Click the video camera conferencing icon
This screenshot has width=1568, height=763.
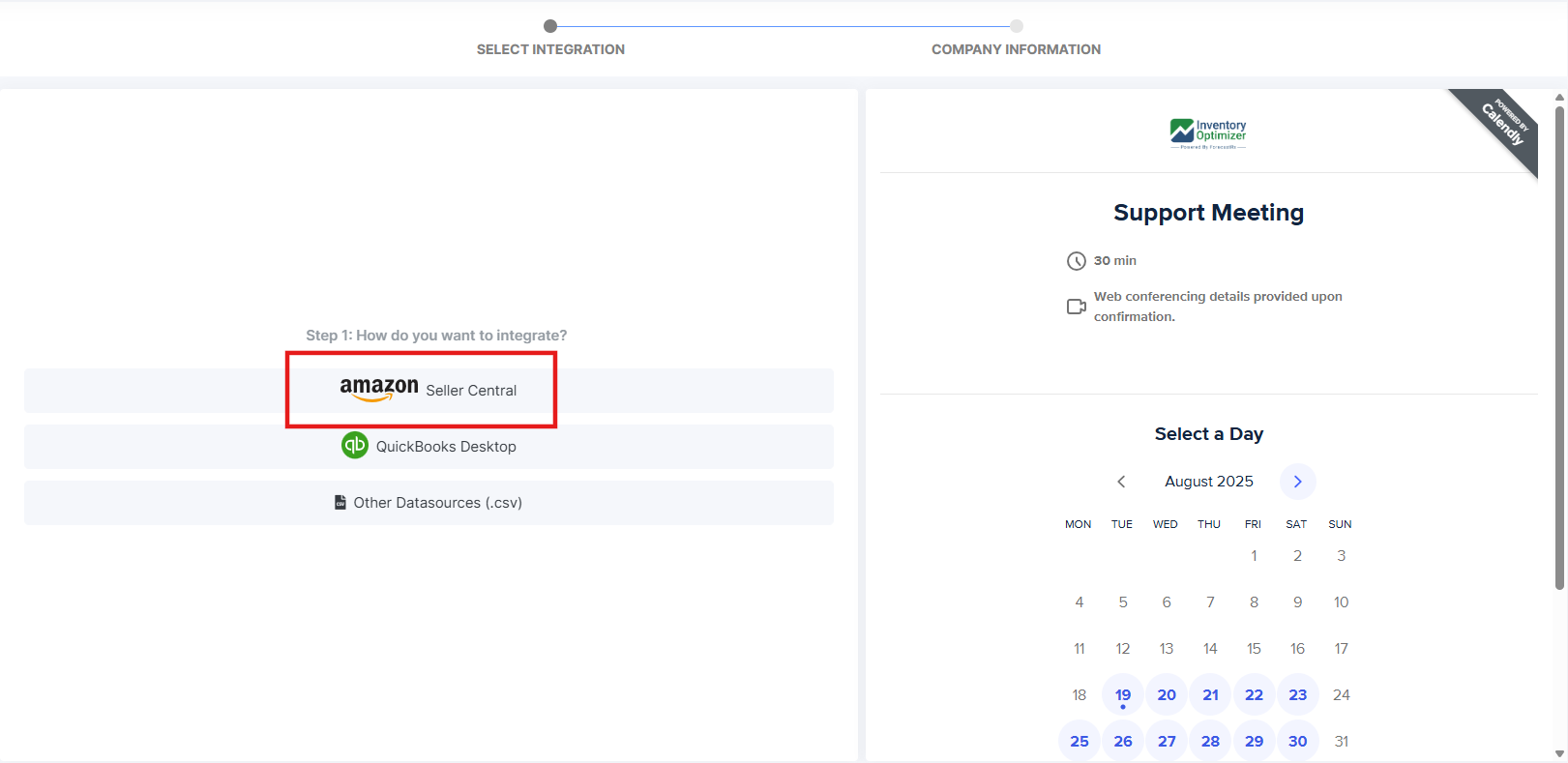click(1077, 307)
